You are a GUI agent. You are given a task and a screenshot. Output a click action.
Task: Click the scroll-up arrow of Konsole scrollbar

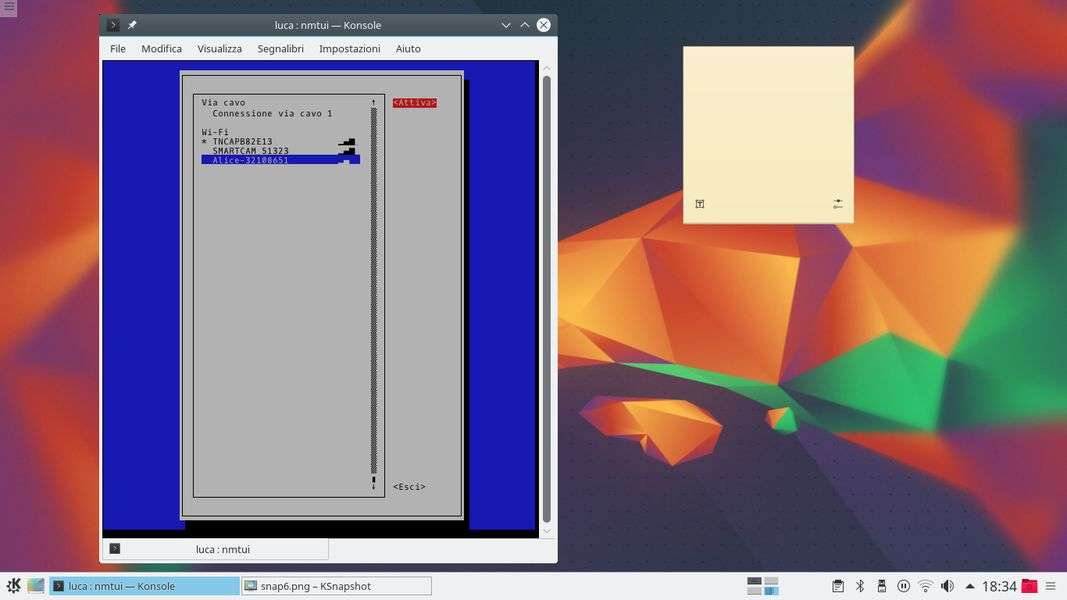click(546, 68)
